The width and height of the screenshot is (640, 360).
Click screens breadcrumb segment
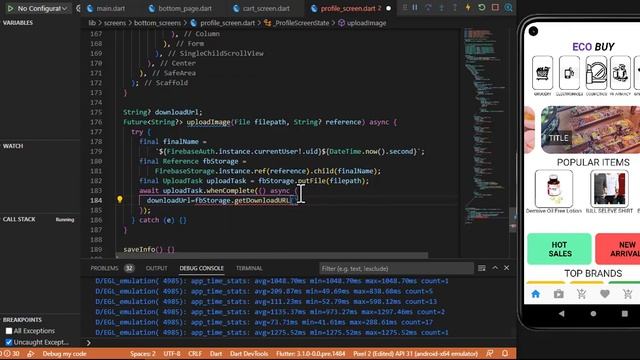(115, 23)
